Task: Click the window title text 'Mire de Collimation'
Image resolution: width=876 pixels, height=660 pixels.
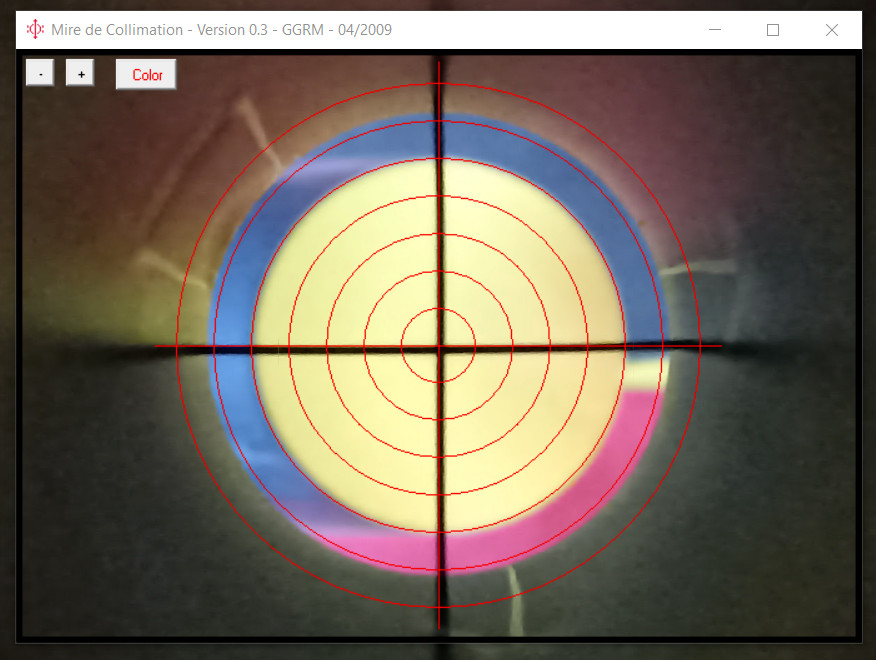Action: pyautogui.click(x=117, y=30)
